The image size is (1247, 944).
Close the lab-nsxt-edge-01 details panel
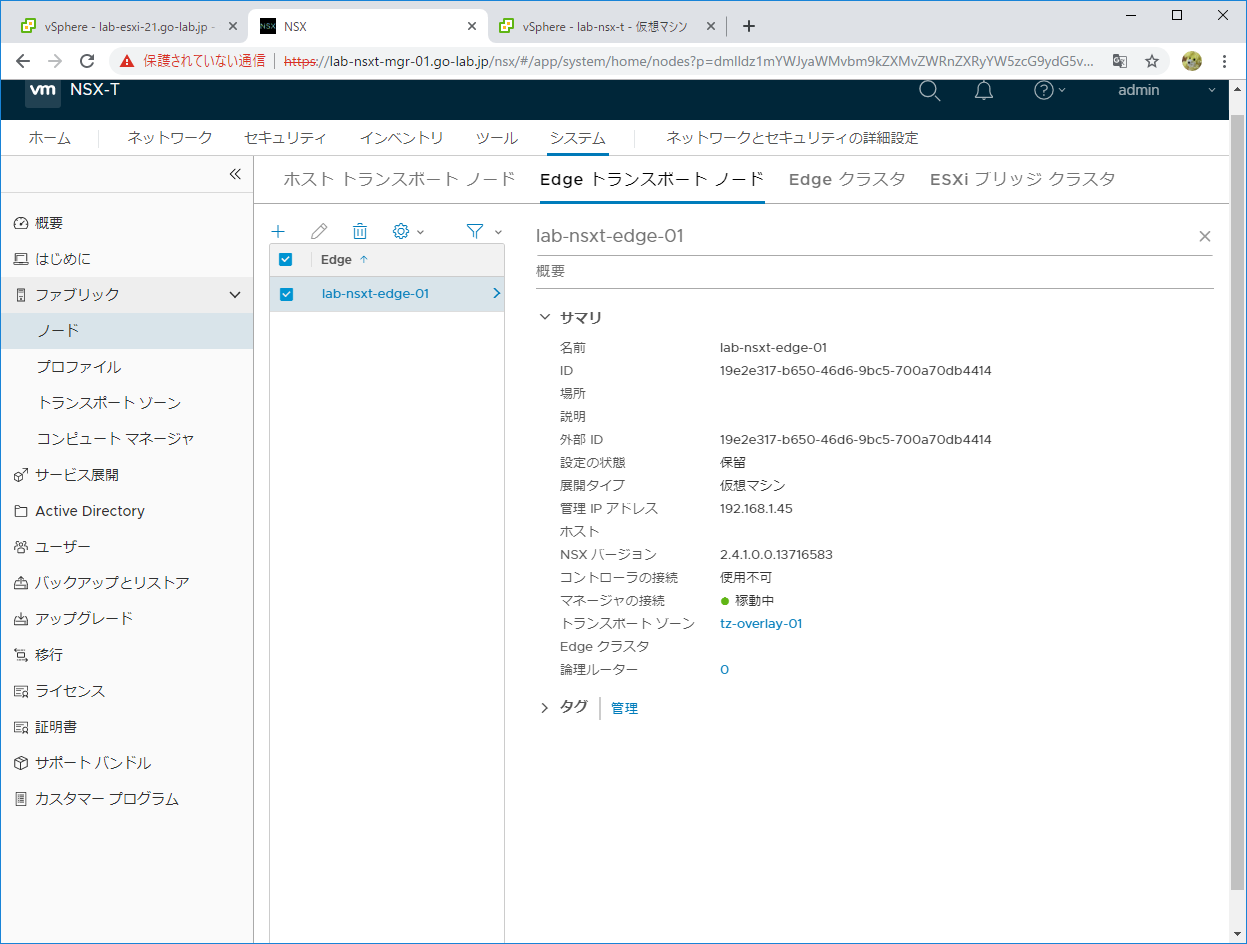1205,236
